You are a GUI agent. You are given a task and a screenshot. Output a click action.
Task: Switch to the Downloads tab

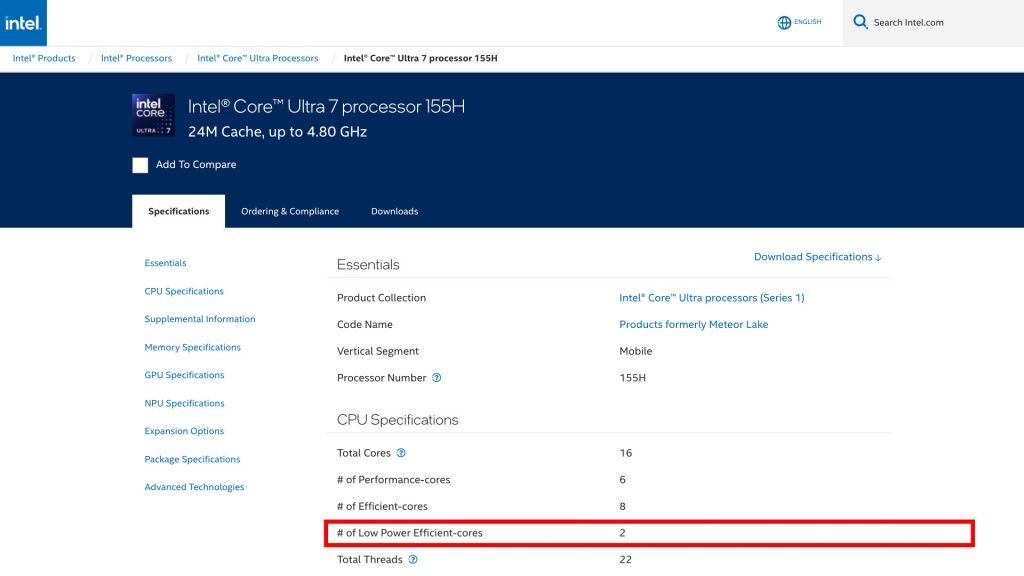pyautogui.click(x=394, y=211)
